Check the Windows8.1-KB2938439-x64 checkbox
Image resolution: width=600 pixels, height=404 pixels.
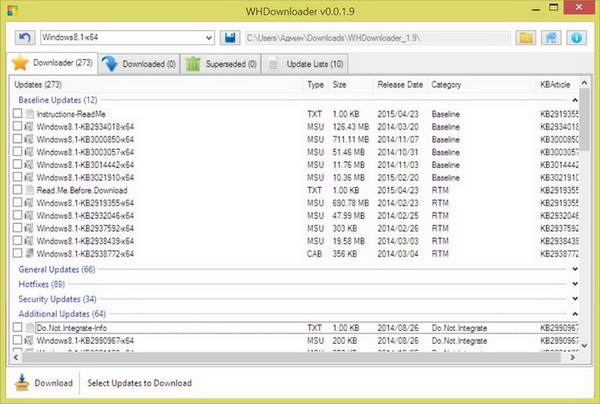17,240
